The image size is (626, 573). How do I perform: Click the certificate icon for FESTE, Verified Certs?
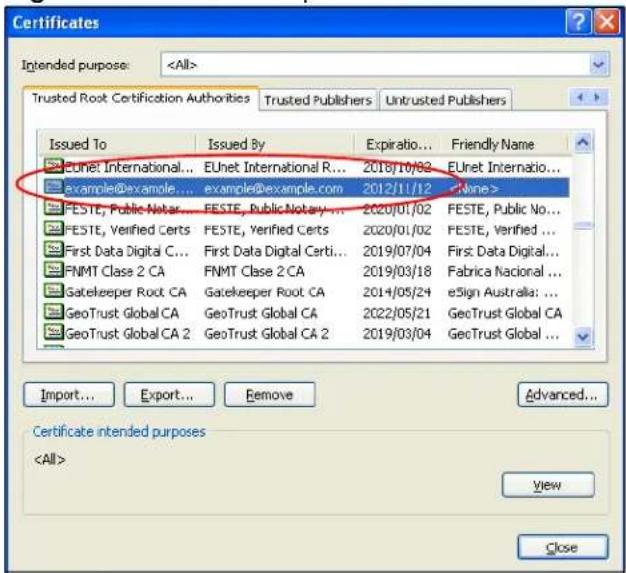pos(53,228)
